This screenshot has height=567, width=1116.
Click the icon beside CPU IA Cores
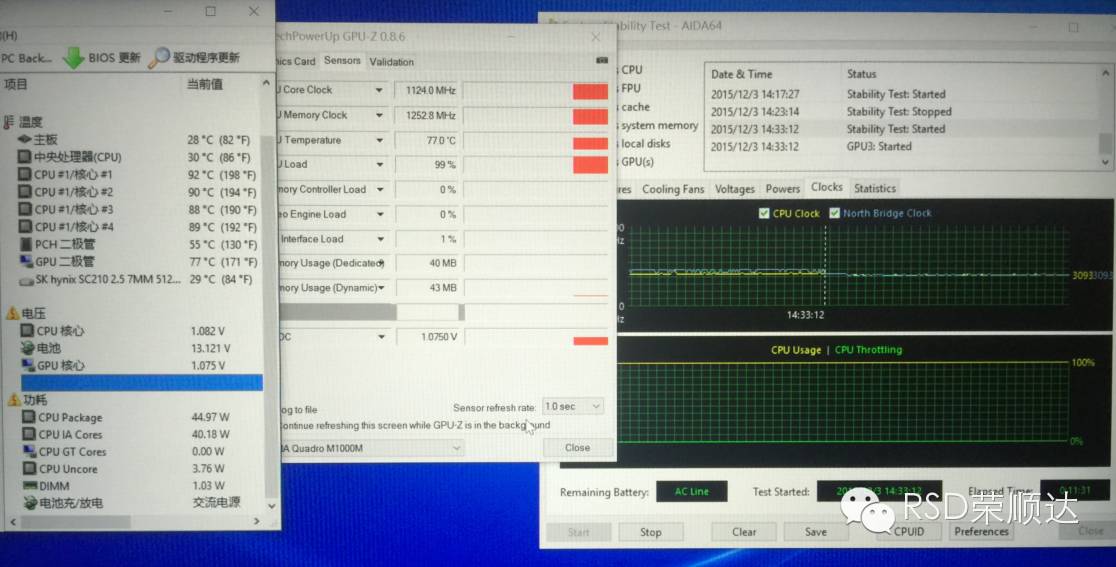click(28, 434)
